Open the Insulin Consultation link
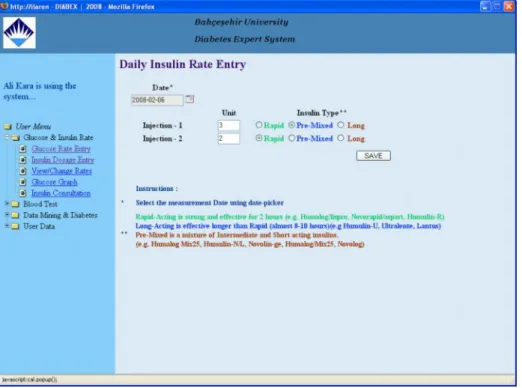This screenshot has height=388, width=522. 61,193
